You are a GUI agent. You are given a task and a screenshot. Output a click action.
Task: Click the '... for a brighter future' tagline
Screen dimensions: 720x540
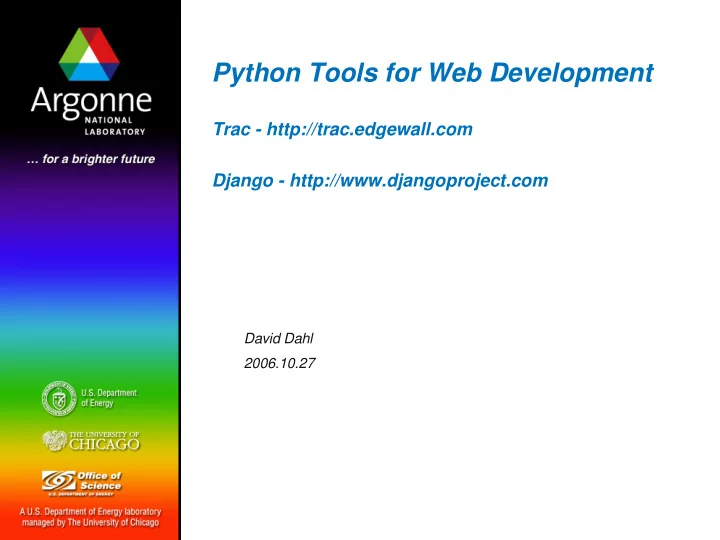point(91,159)
